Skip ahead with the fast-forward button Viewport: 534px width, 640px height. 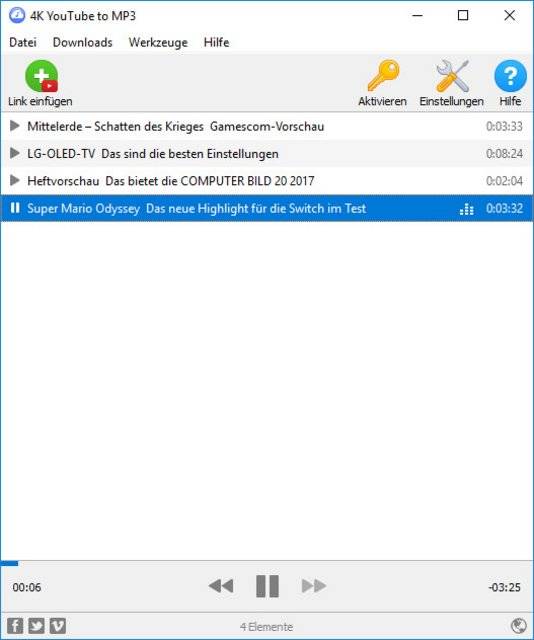[314, 586]
